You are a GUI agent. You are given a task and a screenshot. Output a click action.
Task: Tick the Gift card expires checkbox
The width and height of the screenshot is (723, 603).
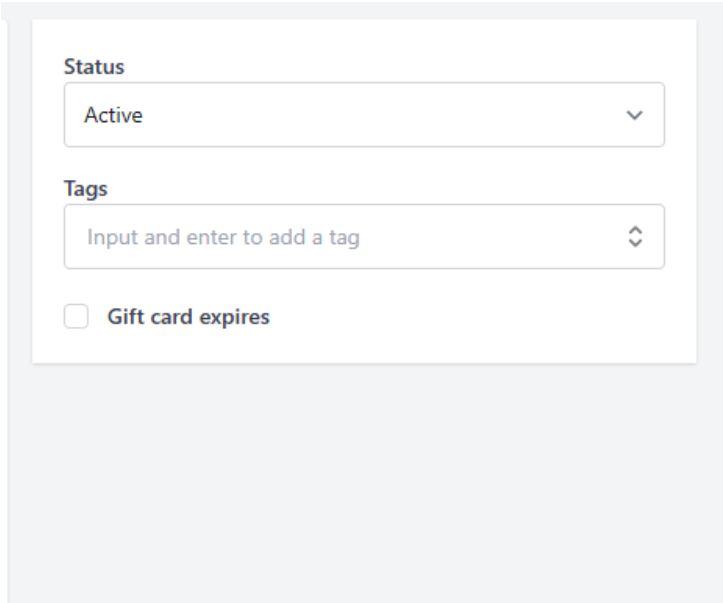coord(76,318)
